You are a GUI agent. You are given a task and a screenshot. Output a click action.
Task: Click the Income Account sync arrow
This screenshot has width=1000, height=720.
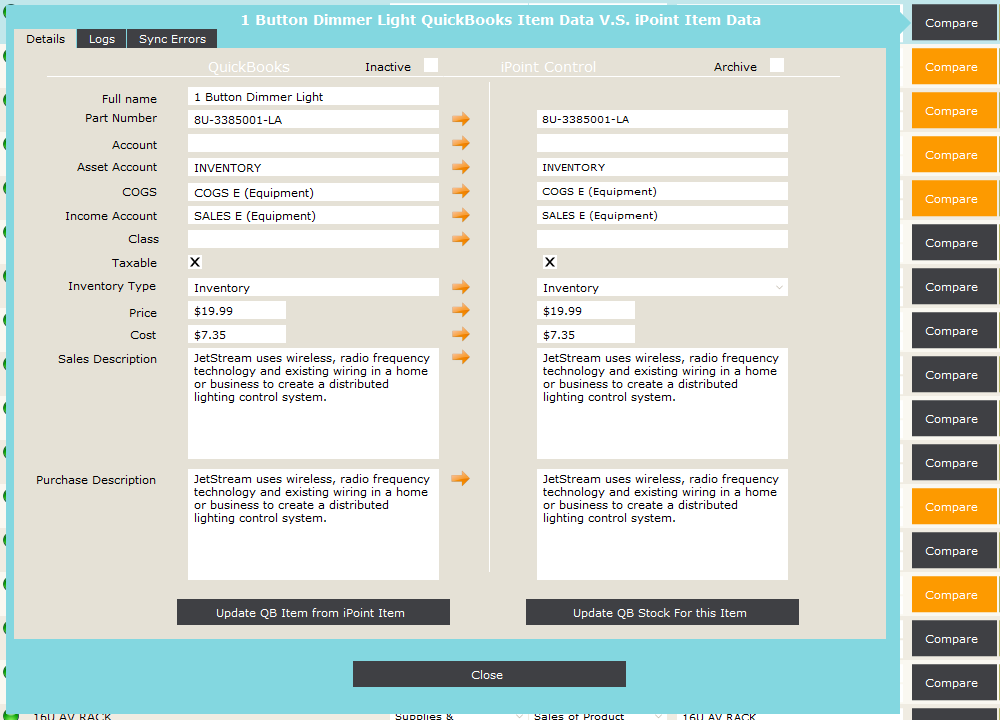coord(460,215)
